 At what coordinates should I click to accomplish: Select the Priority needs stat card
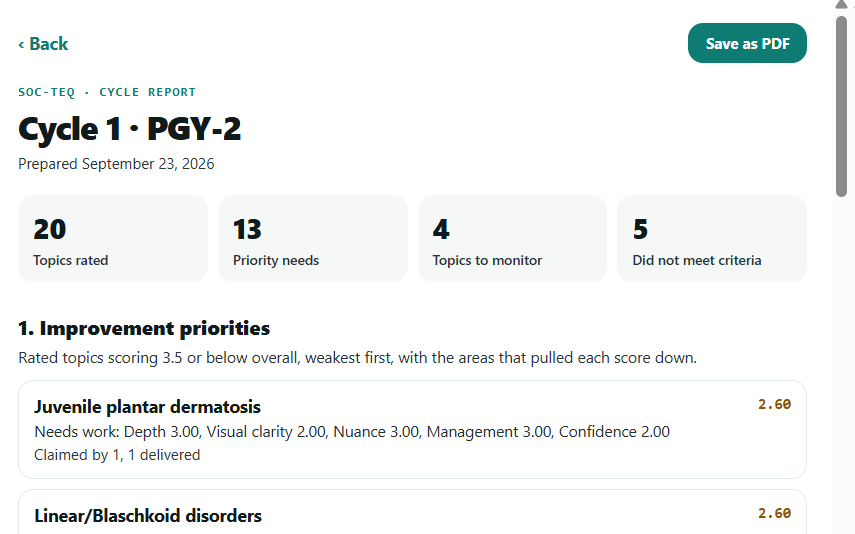coord(312,238)
